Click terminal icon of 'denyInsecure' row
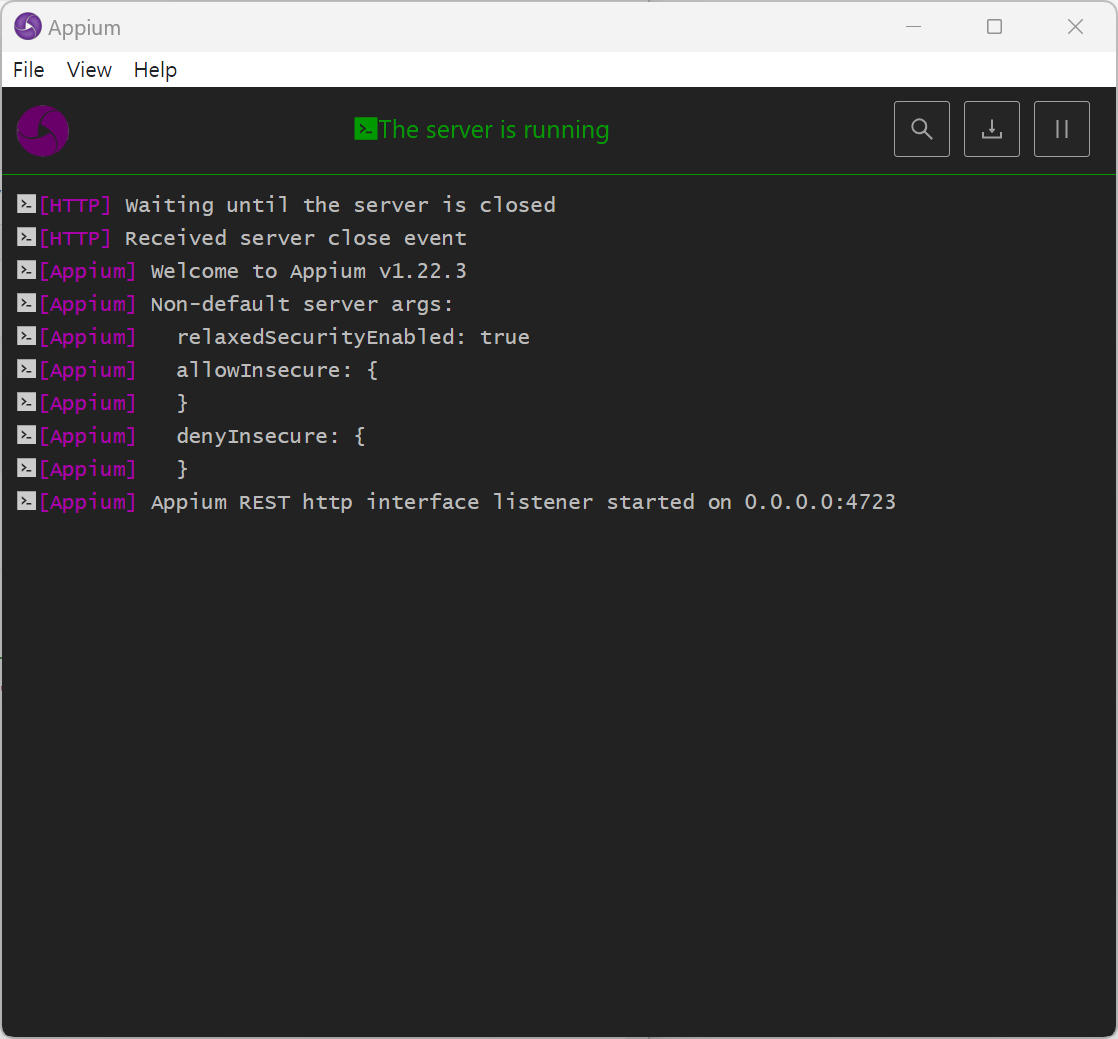 tap(26, 435)
